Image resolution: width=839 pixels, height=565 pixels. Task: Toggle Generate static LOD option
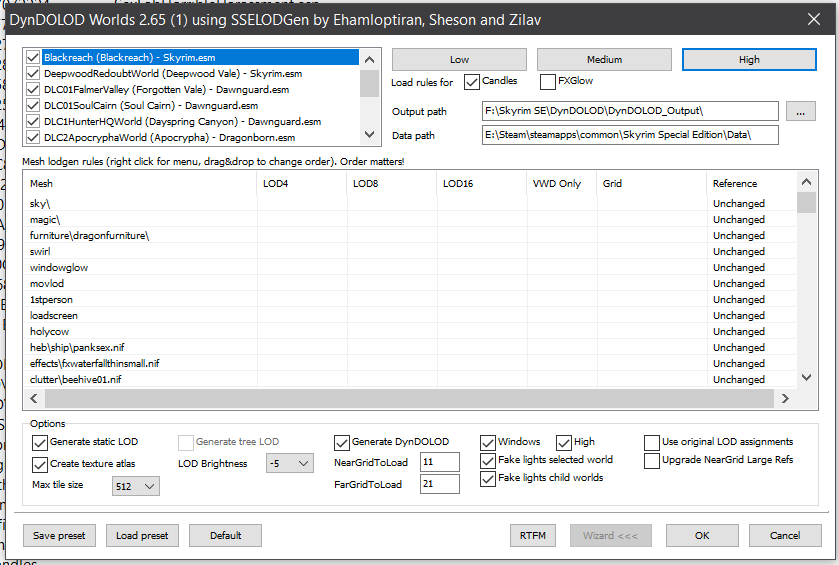click(x=40, y=442)
